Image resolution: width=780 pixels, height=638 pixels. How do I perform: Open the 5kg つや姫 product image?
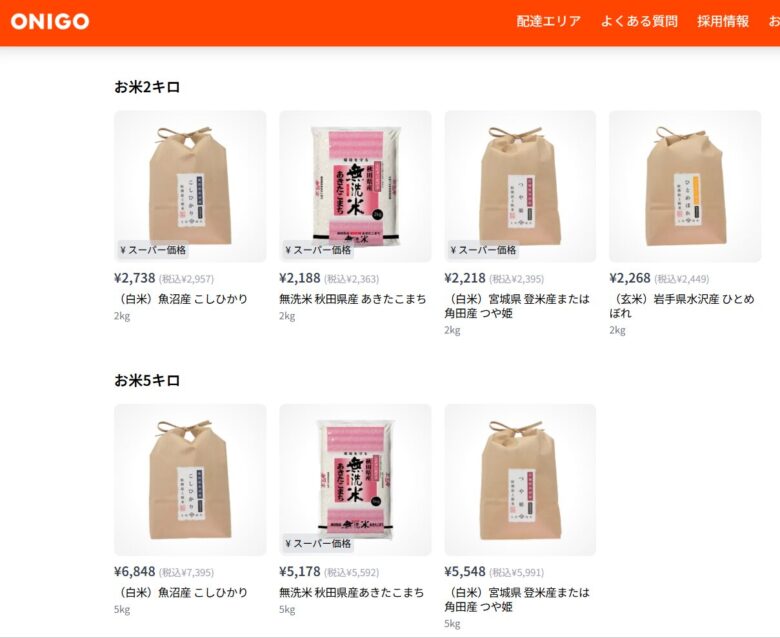point(520,480)
